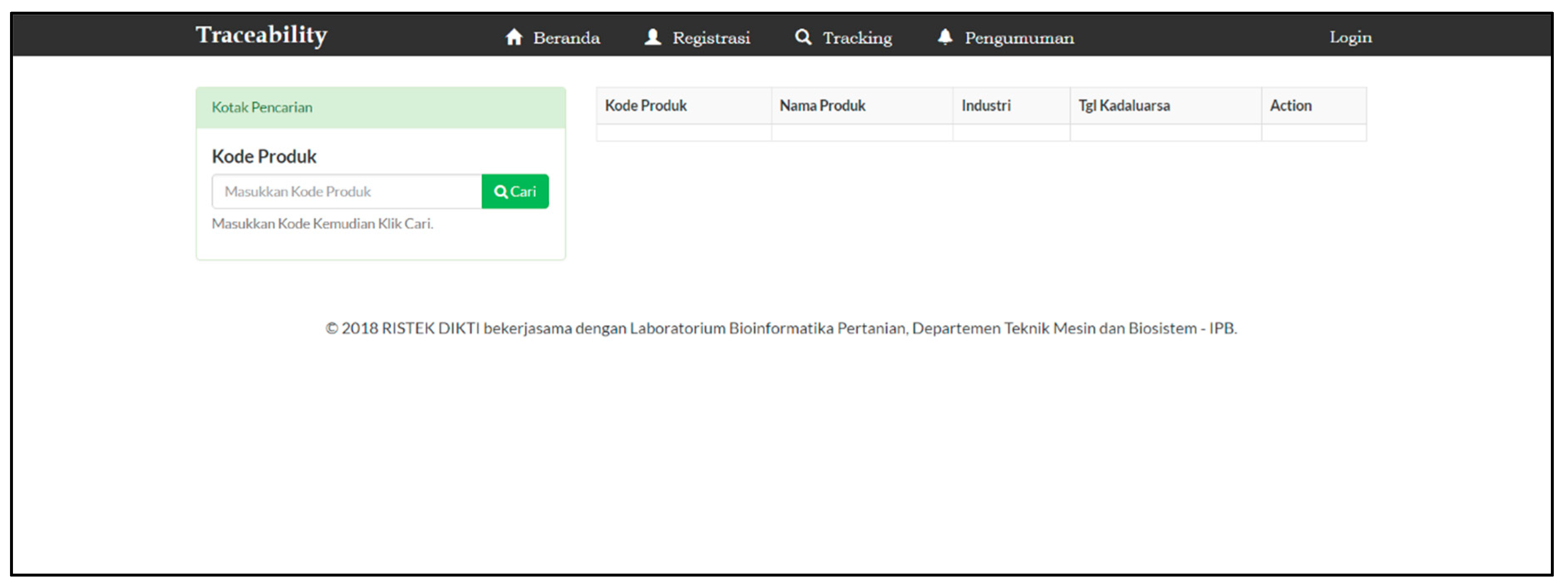Image resolution: width=1568 pixels, height=587 pixels.
Task: Open the Login link
Action: point(1350,37)
